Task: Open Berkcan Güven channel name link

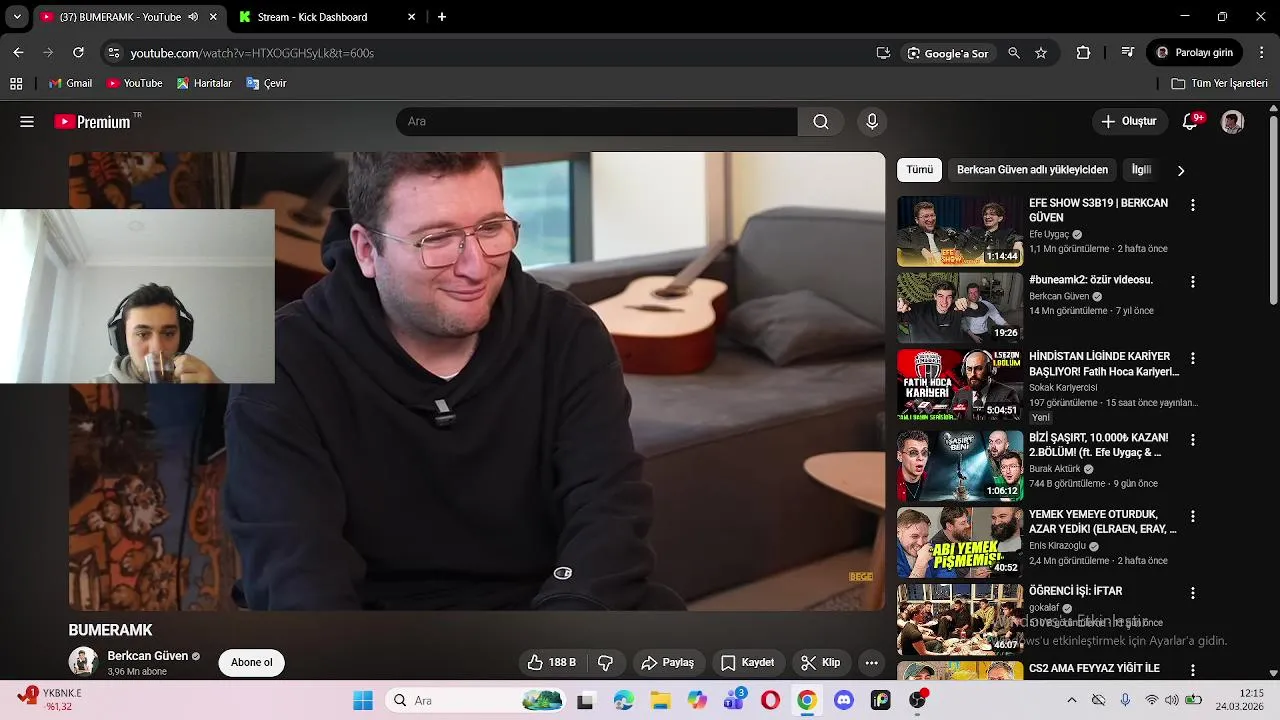Action: pyautogui.click(x=148, y=656)
